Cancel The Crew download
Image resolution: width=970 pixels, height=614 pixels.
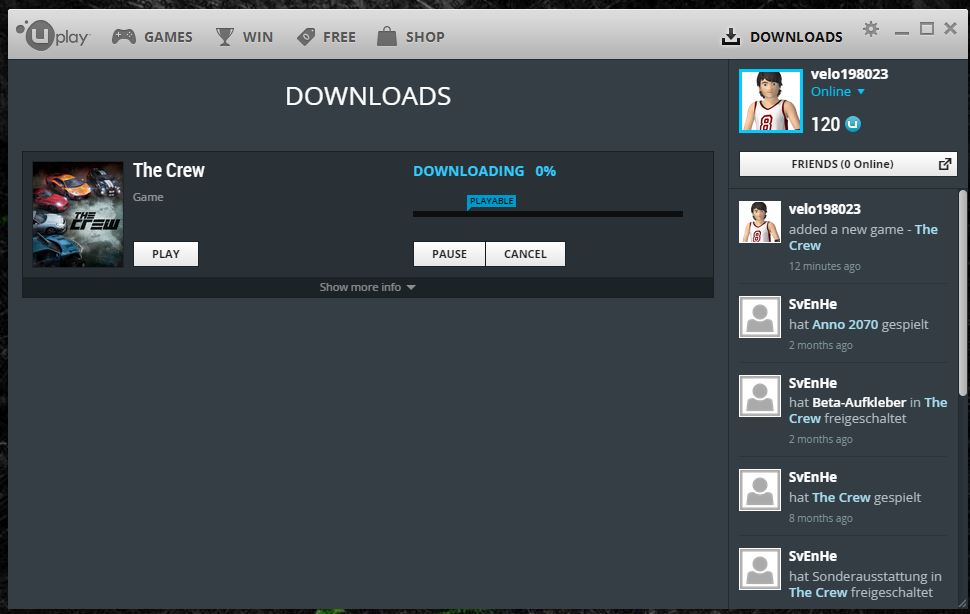(x=525, y=254)
